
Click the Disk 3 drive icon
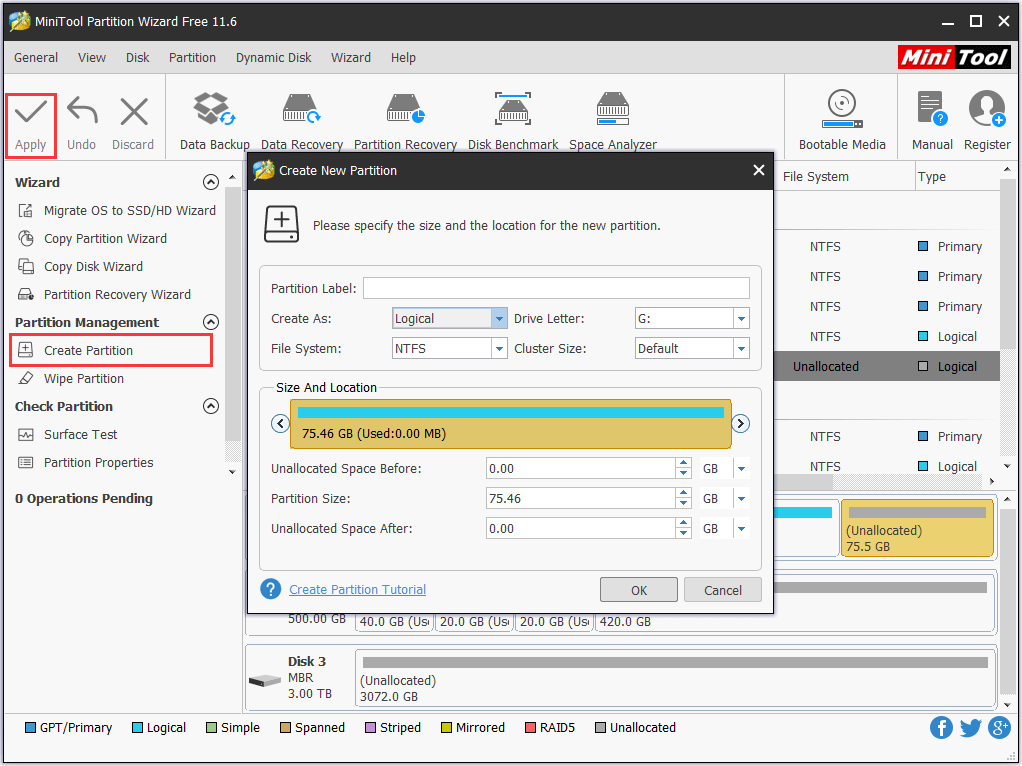pyautogui.click(x=265, y=681)
